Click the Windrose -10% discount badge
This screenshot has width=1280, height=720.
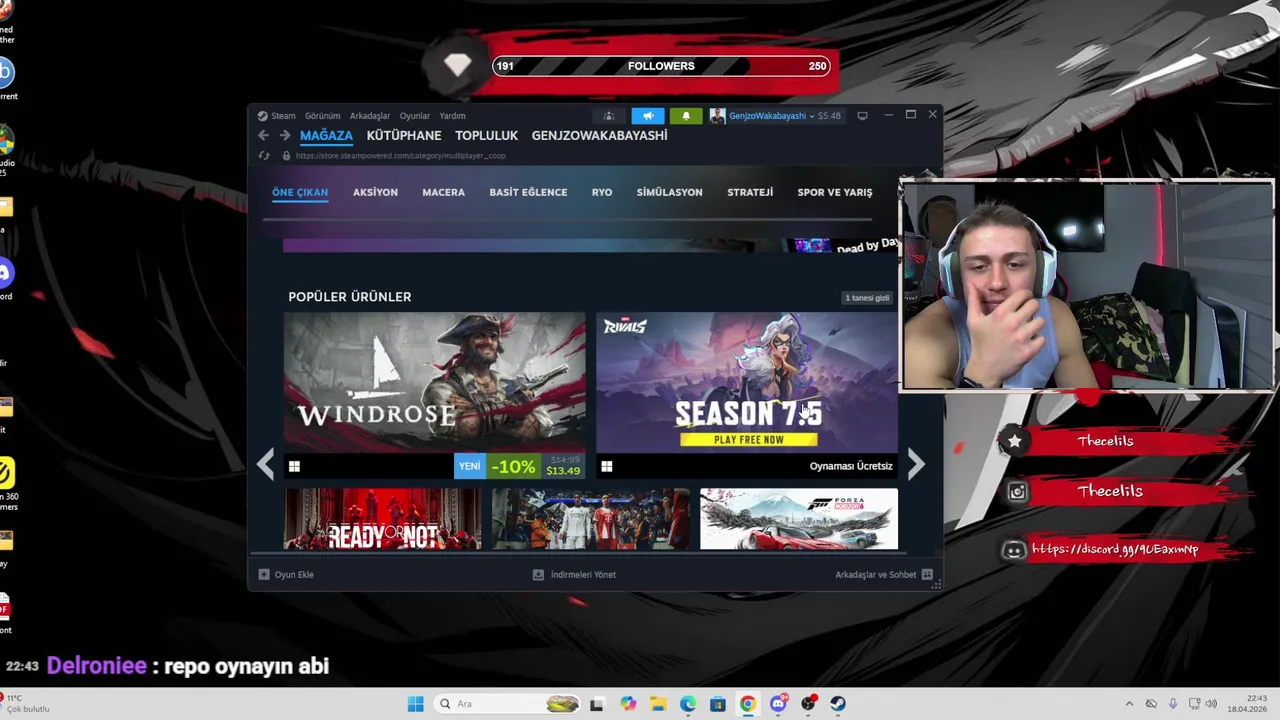(513, 466)
